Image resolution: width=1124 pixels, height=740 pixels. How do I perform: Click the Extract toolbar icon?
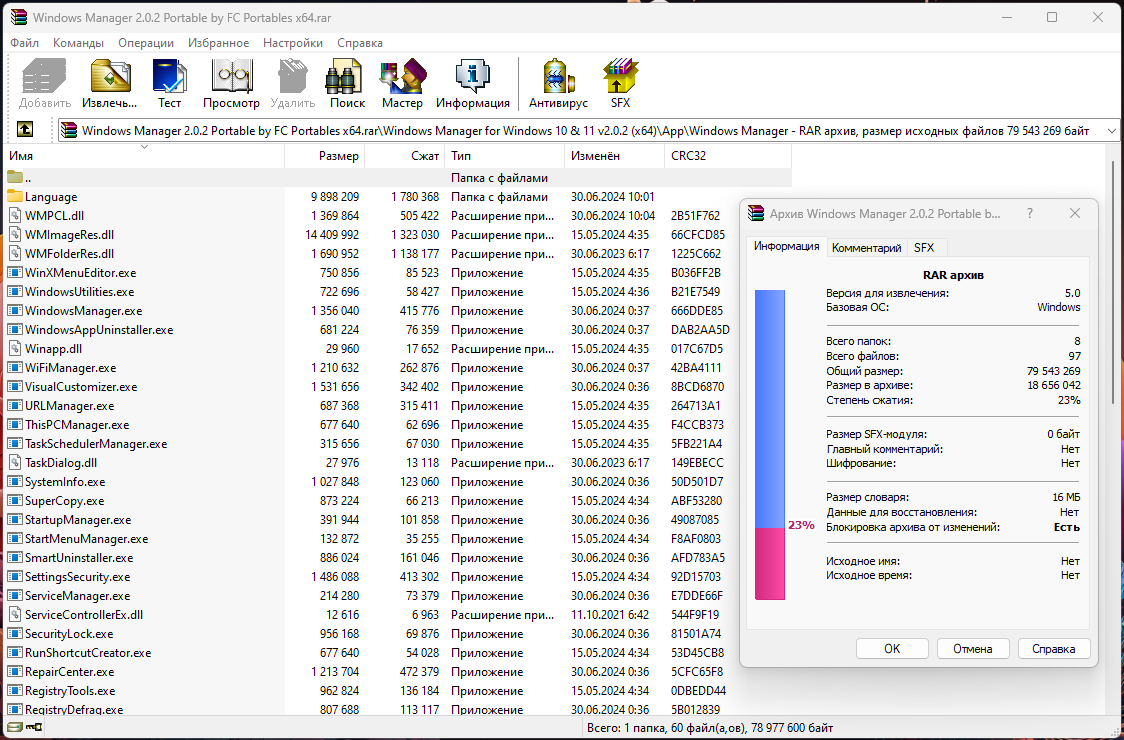(110, 82)
